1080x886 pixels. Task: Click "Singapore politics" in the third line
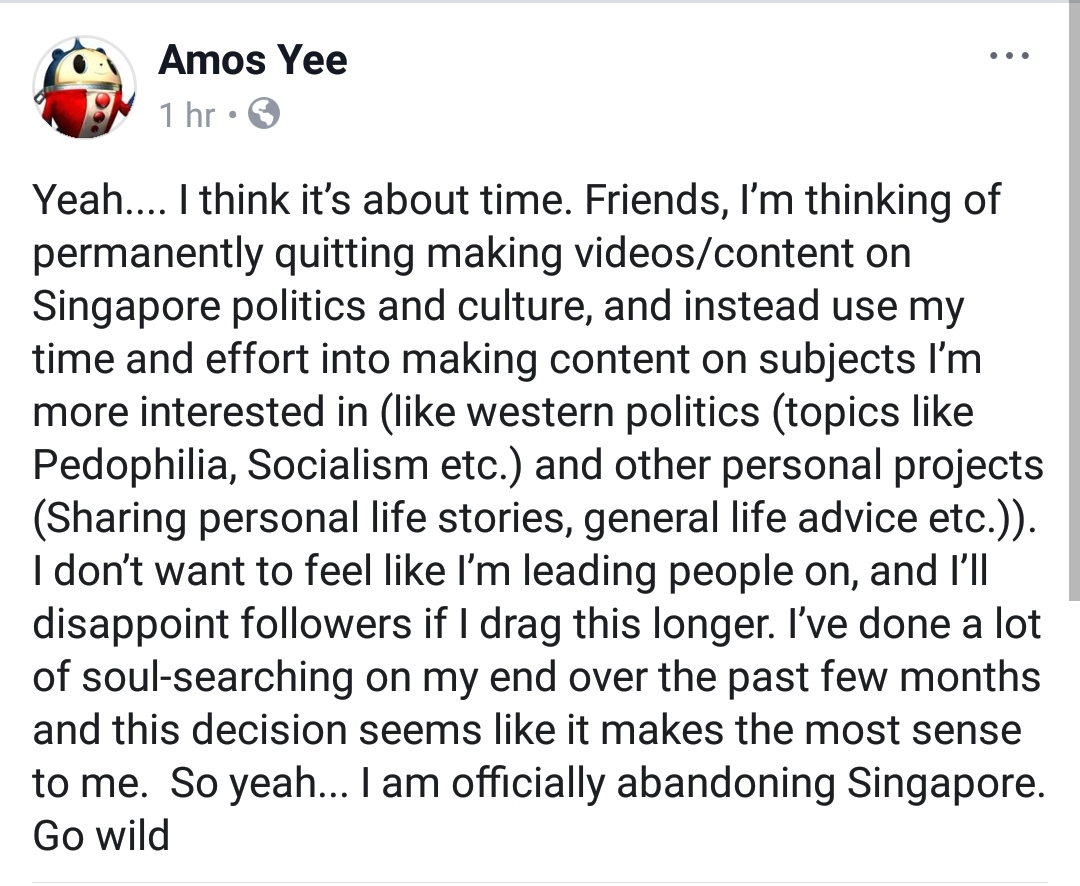tap(199, 307)
